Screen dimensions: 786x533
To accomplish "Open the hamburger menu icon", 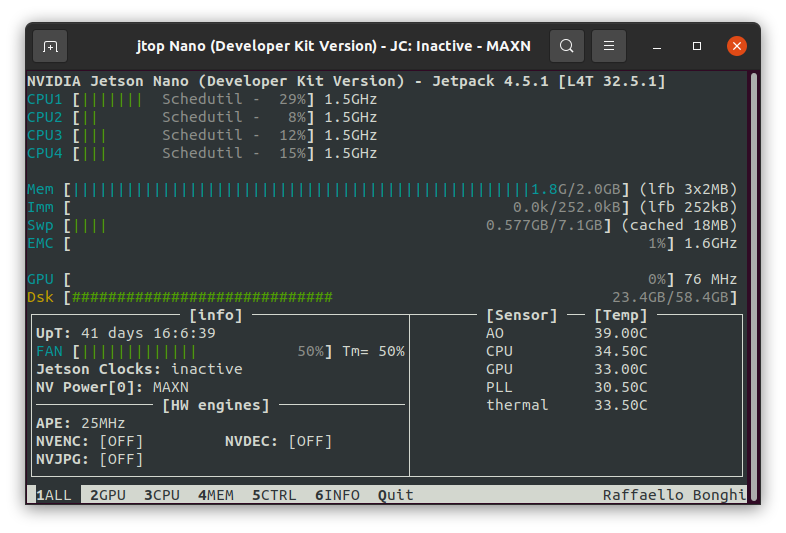I will 609,46.
